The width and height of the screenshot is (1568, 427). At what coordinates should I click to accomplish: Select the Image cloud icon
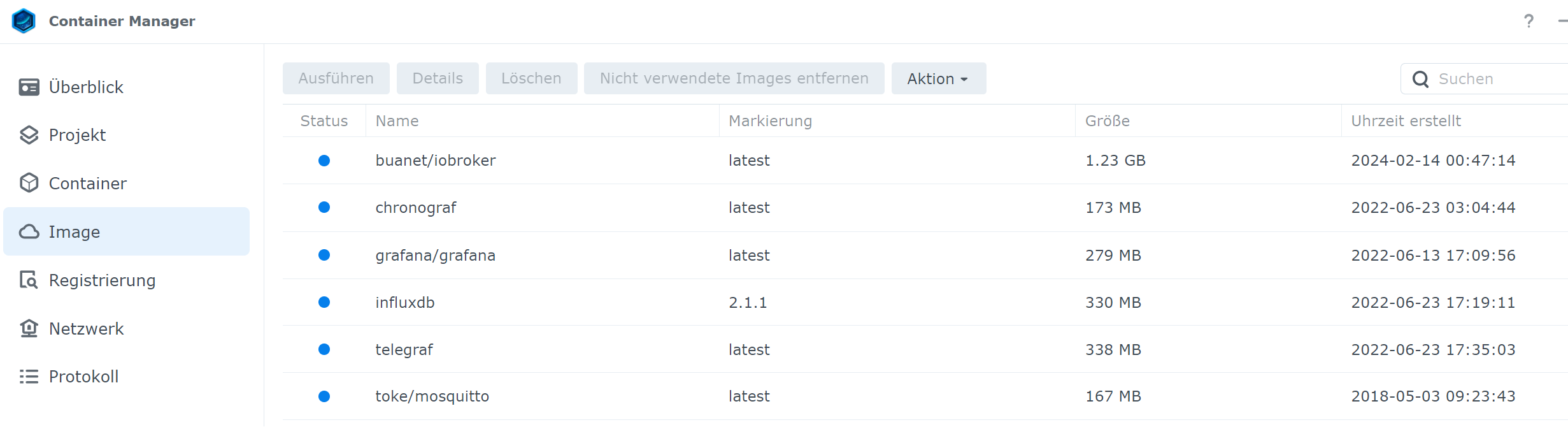29,231
